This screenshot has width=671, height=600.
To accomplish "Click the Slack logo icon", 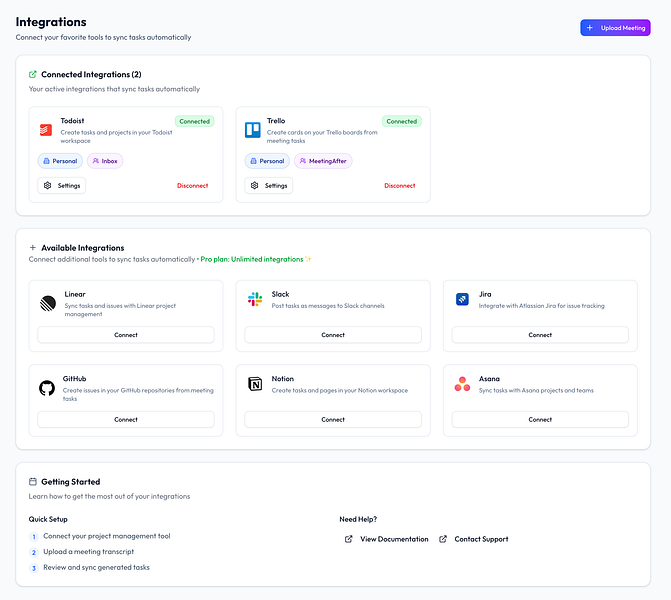I will click(x=255, y=299).
